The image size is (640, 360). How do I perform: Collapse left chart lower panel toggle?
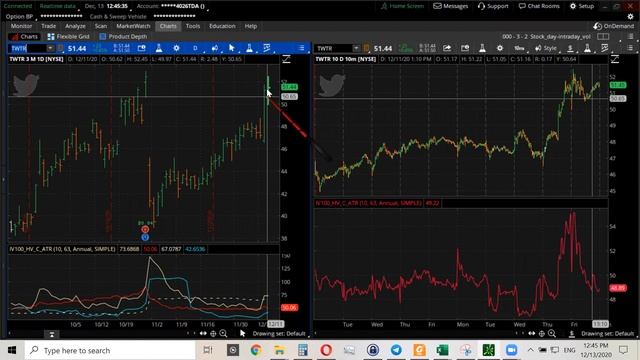point(52,334)
